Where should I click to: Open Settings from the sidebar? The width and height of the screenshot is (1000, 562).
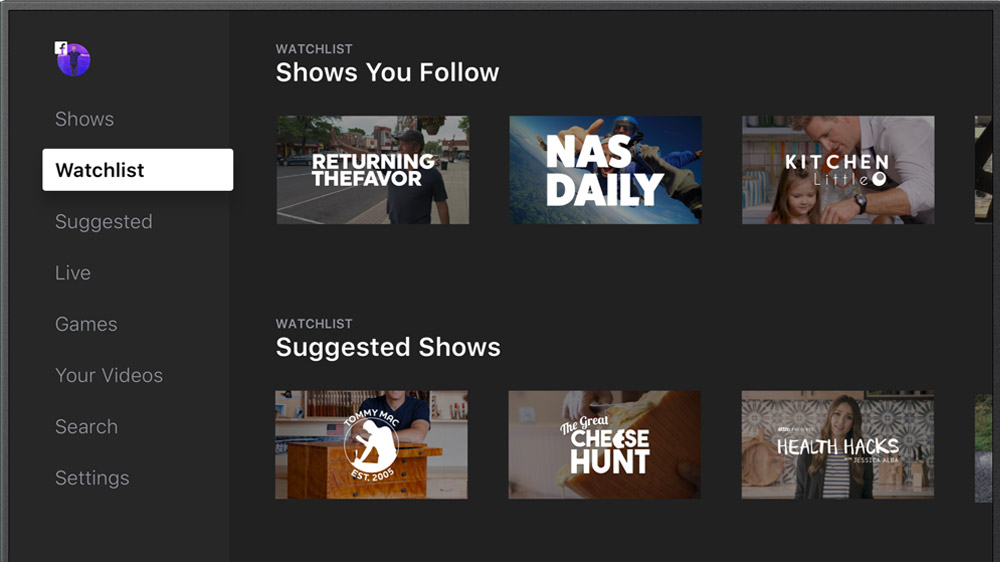pos(92,478)
